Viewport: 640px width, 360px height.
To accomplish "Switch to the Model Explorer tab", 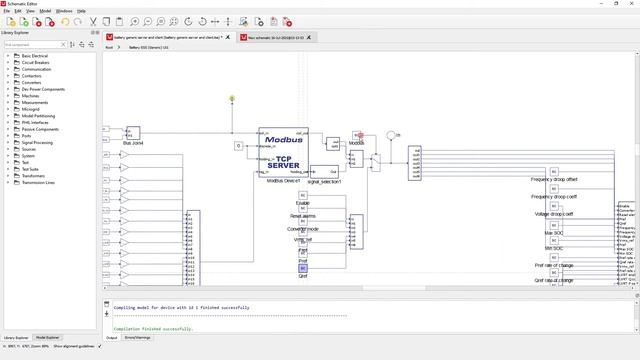I will (x=48, y=338).
